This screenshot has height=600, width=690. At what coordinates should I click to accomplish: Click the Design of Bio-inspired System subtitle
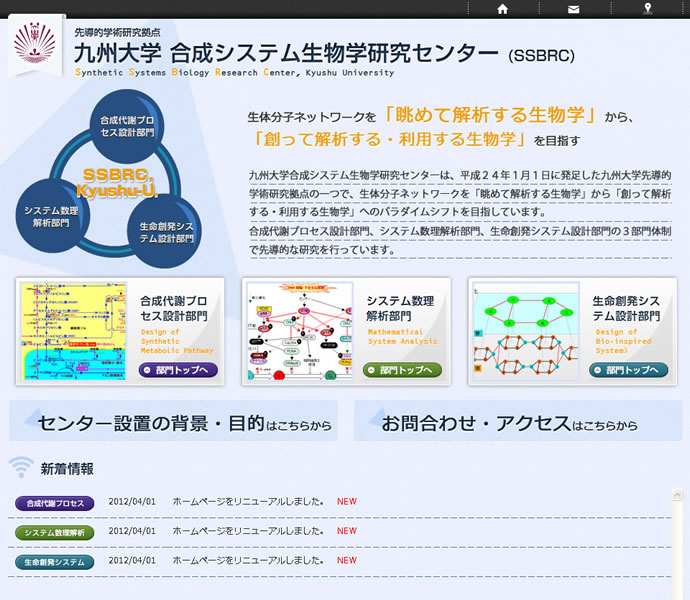point(624,341)
